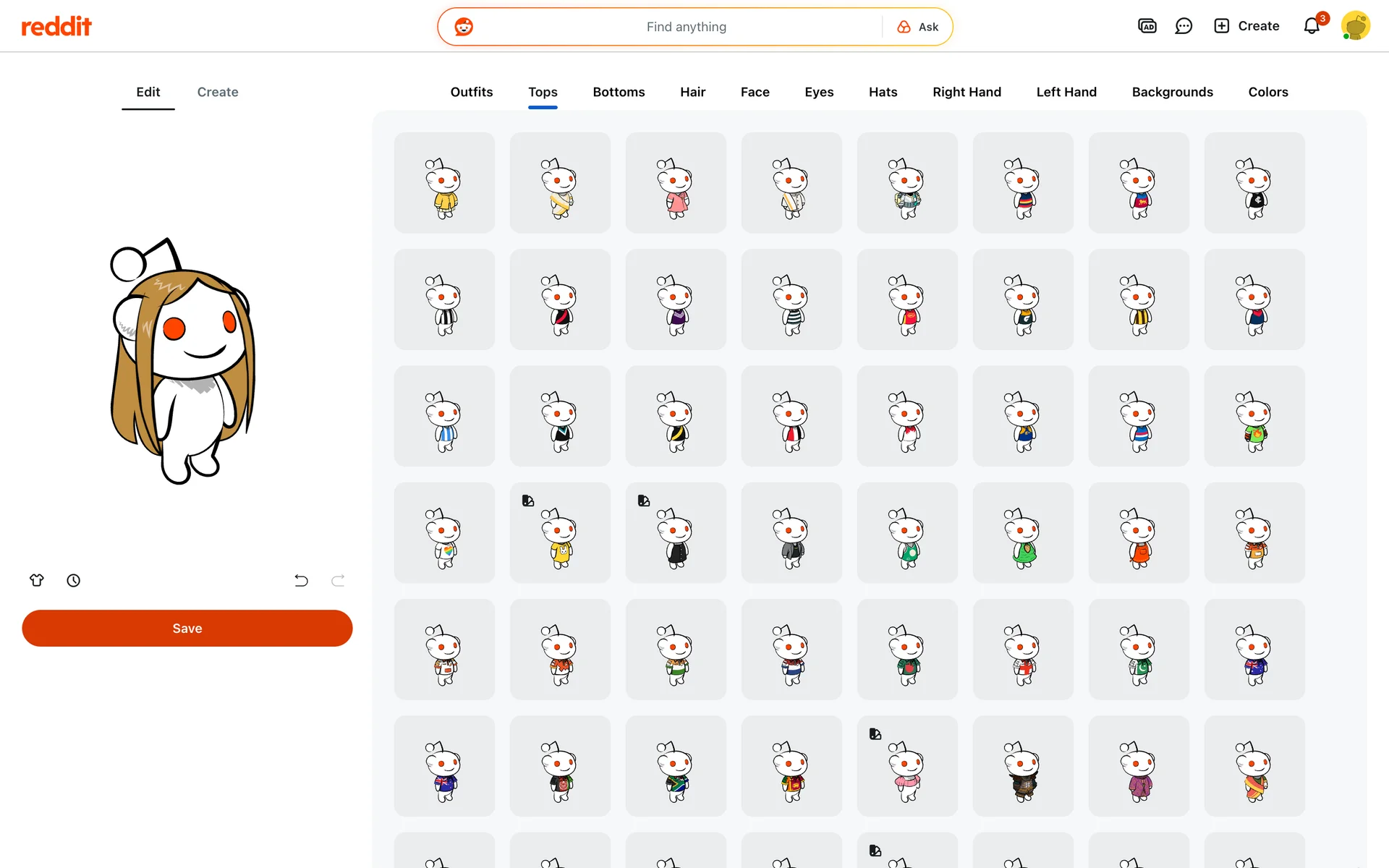Screen dimensions: 1389x868
Task: Click the Ask button in search
Action: coord(918,27)
